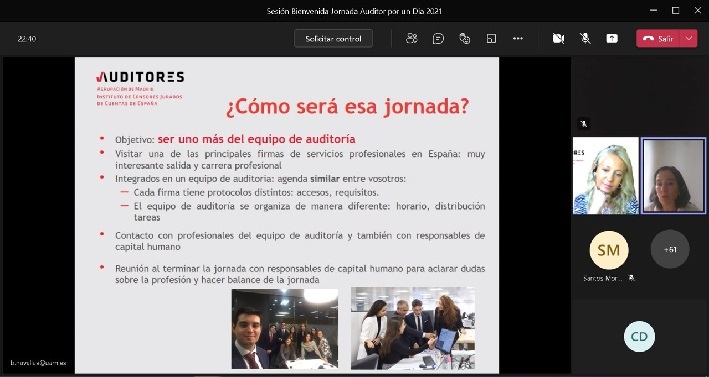
Task: Open the participants panel icon
Action: 411,39
